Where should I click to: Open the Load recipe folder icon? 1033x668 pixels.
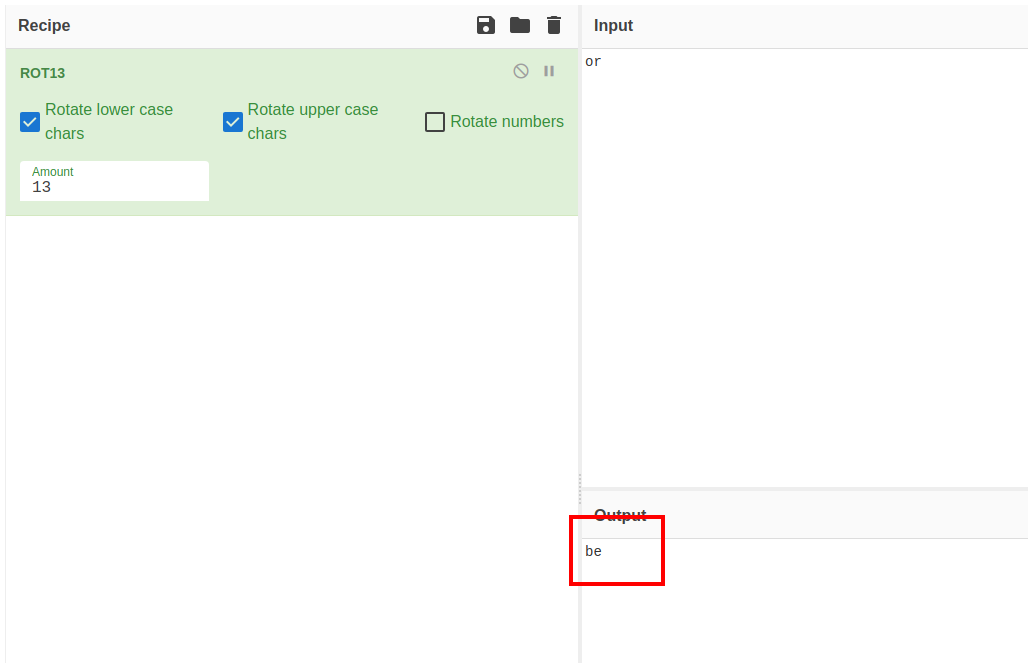point(520,25)
